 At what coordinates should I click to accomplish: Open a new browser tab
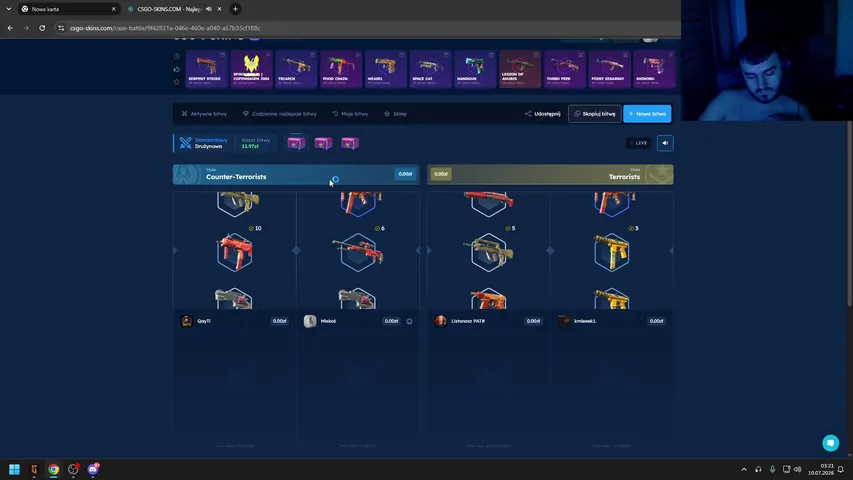tap(235, 9)
